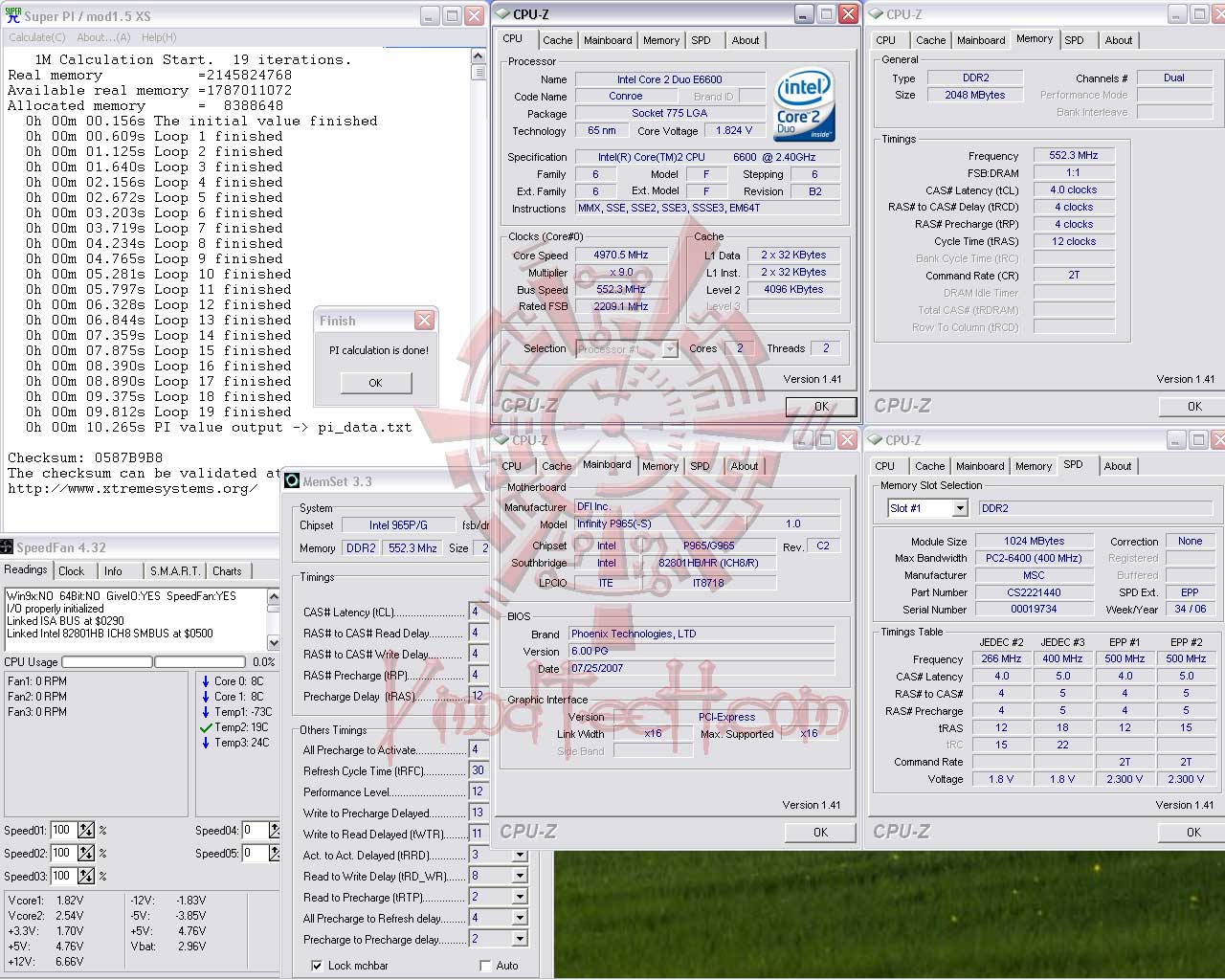Click the Part Number value CS2221440
This screenshot has height=980, width=1225.
pyautogui.click(x=1034, y=593)
